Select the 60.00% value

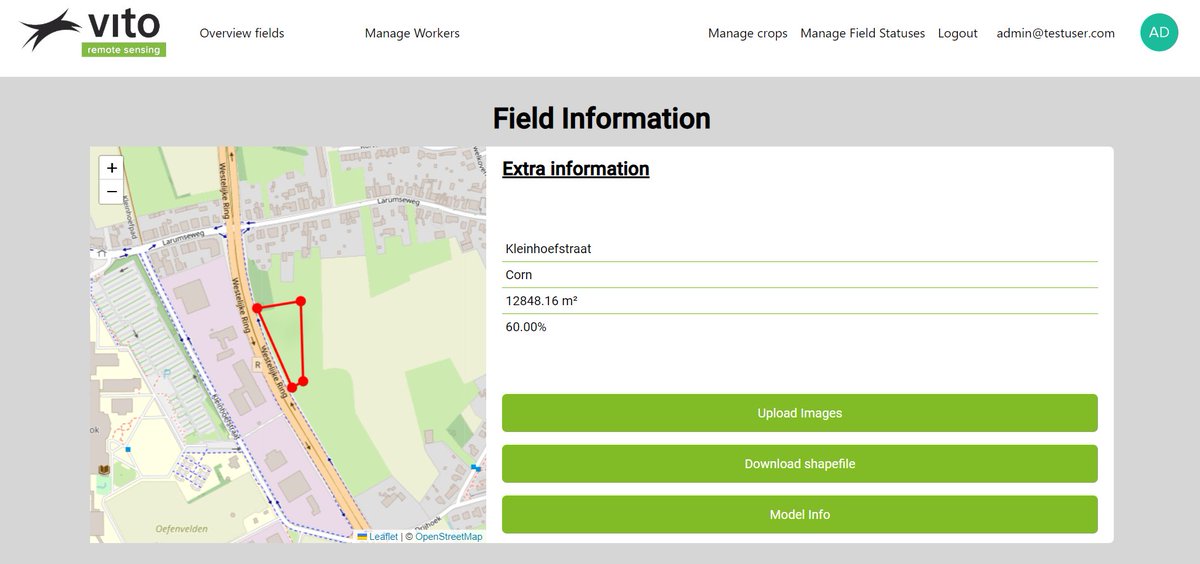(526, 327)
